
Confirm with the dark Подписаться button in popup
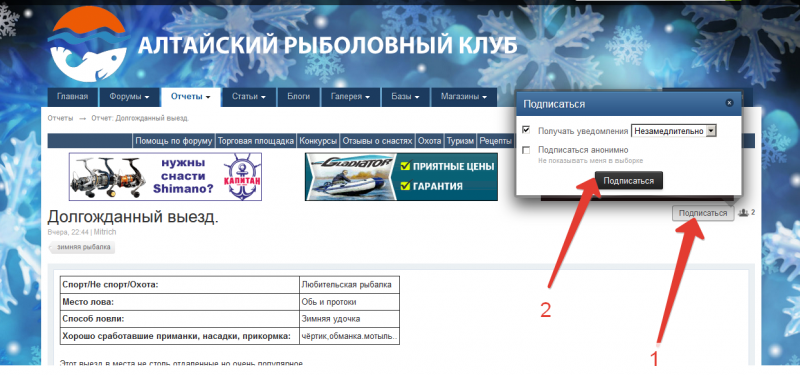coord(629,181)
